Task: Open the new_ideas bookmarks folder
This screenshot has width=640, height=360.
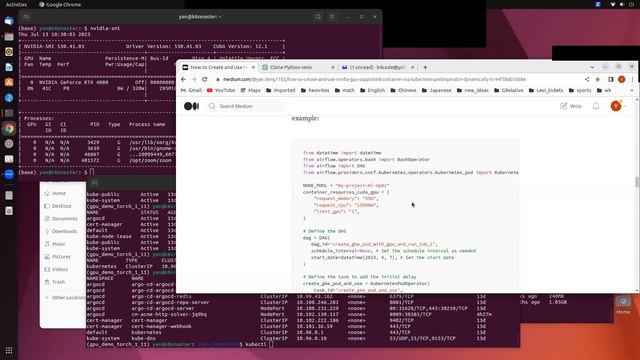Action: [x=472, y=90]
